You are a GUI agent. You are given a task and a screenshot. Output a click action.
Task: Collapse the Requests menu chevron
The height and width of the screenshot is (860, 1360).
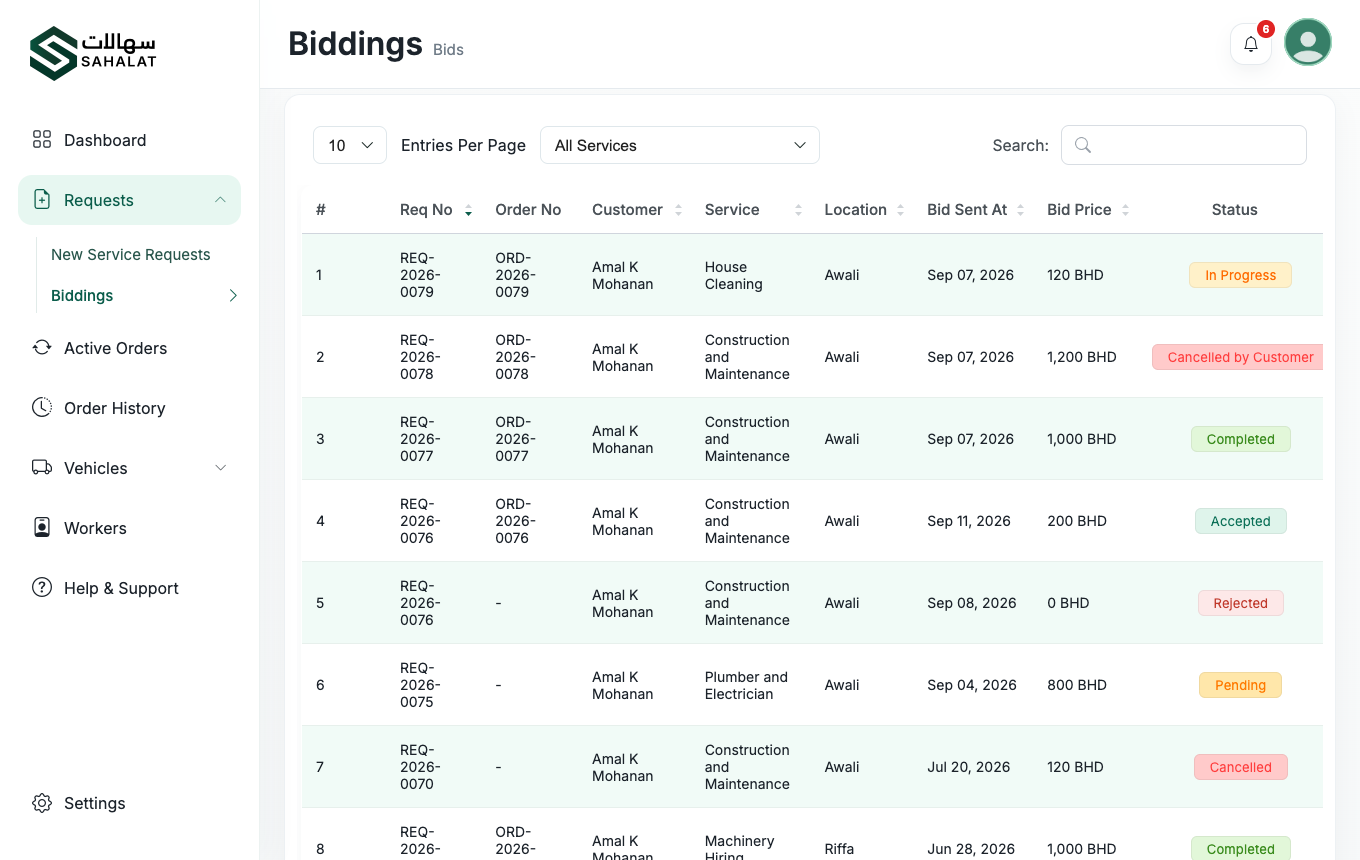tap(220, 200)
